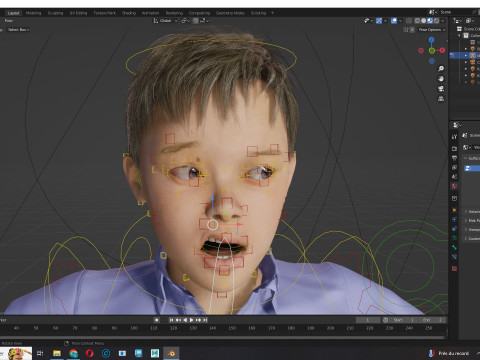The image size is (480, 360).
Task: Open Opera browser from the taskbar
Action: pos(90,353)
